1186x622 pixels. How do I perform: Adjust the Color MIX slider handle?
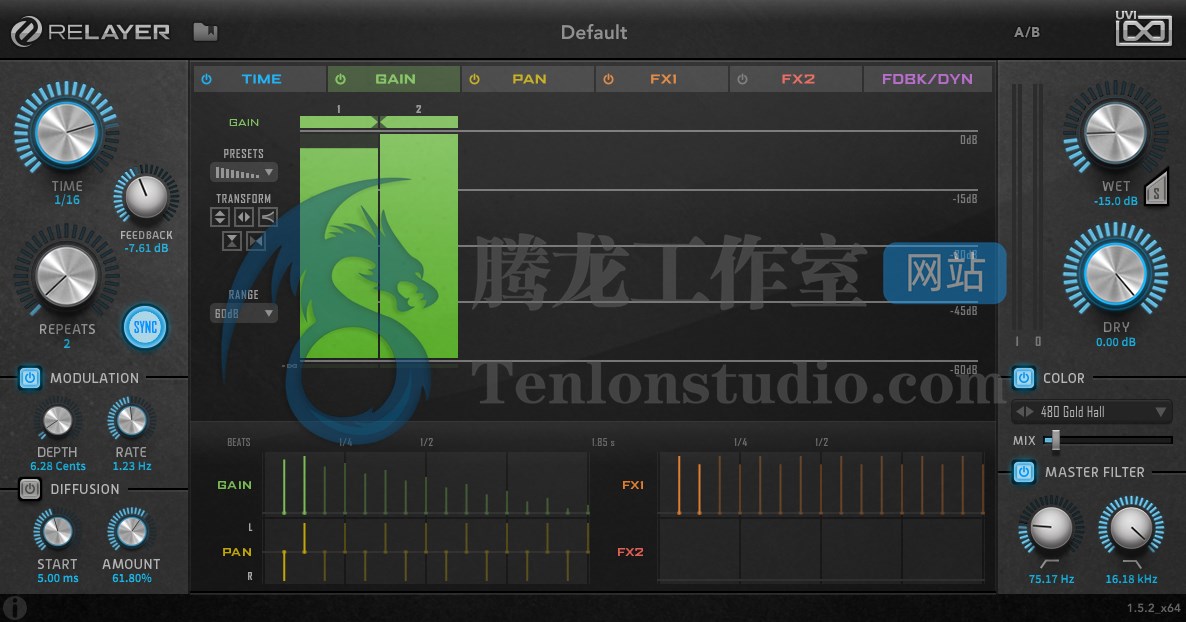tap(1054, 440)
